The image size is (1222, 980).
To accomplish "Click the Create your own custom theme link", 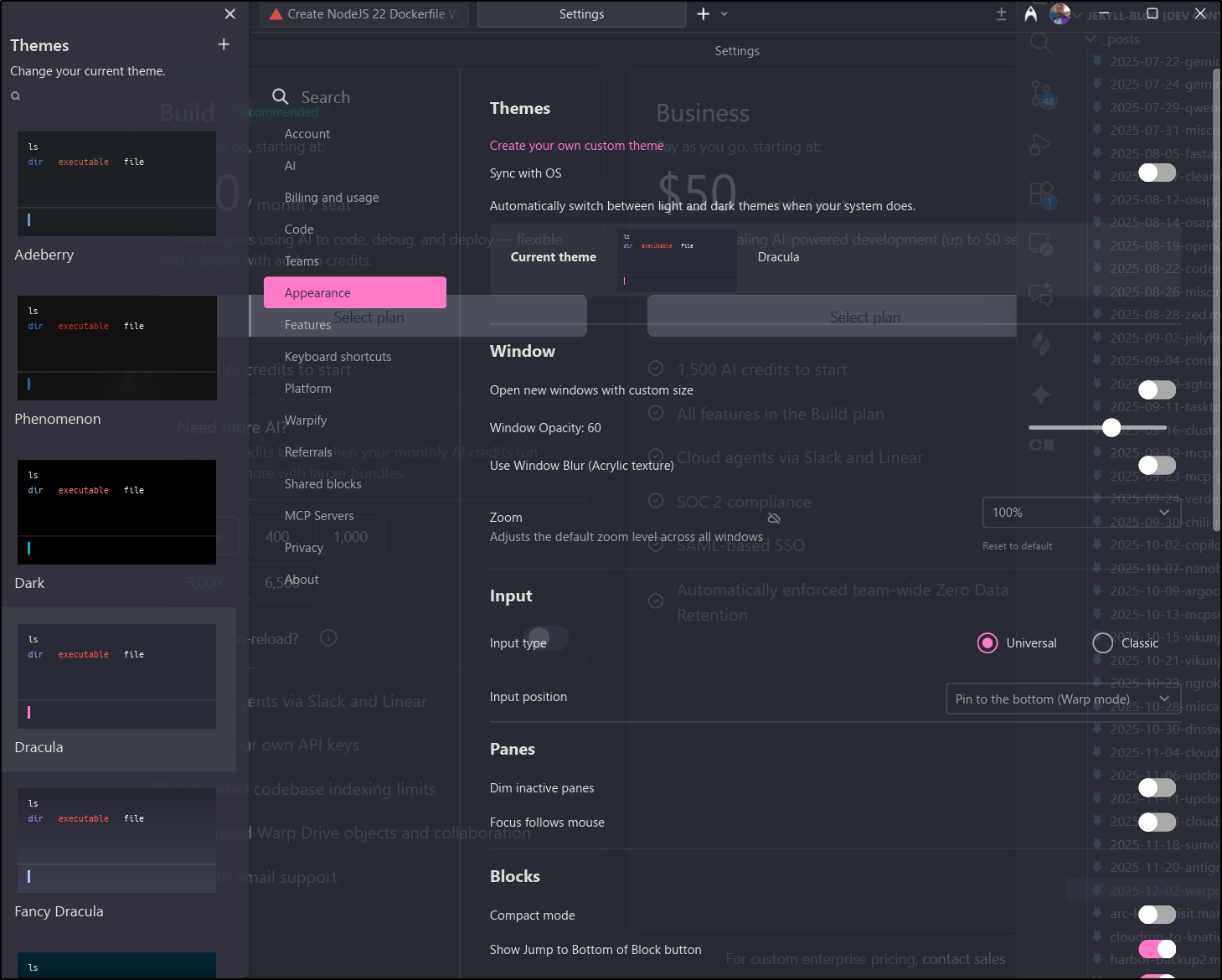I will pos(576,146).
